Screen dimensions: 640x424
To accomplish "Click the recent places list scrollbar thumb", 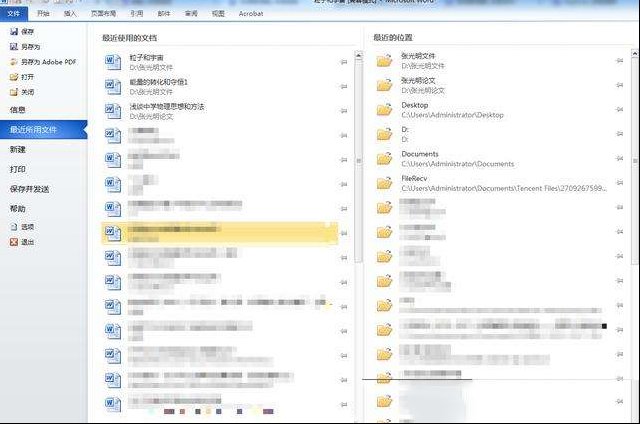I will [635, 162].
